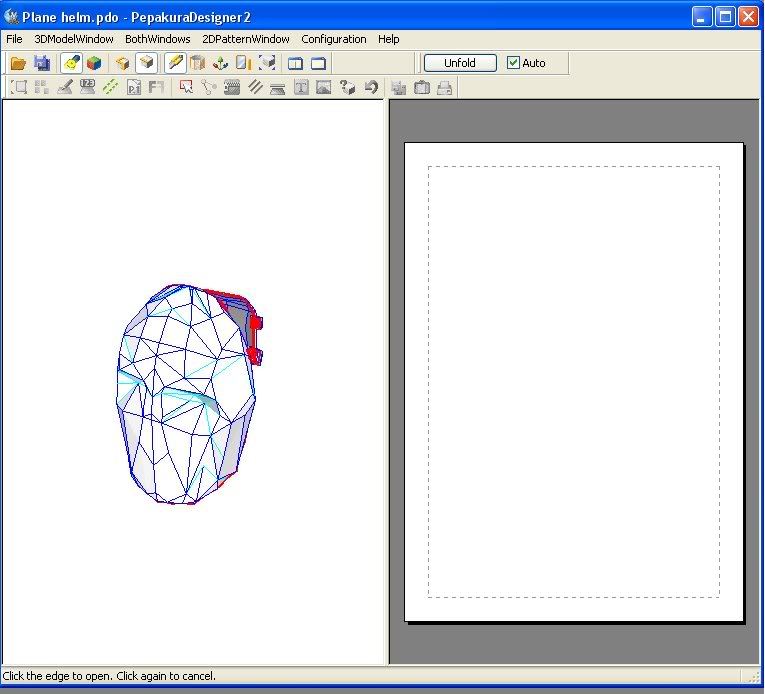The height and width of the screenshot is (694, 765).
Task: Click the Unfold button
Action: click(460, 63)
